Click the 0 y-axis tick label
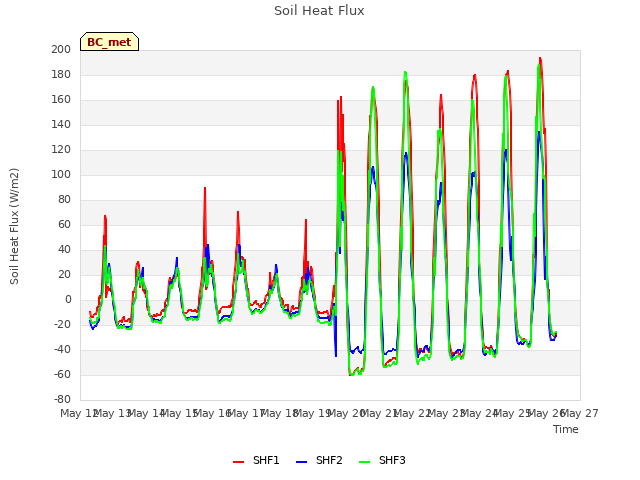Viewport: 640px width, 480px height. pyautogui.click(x=68, y=300)
